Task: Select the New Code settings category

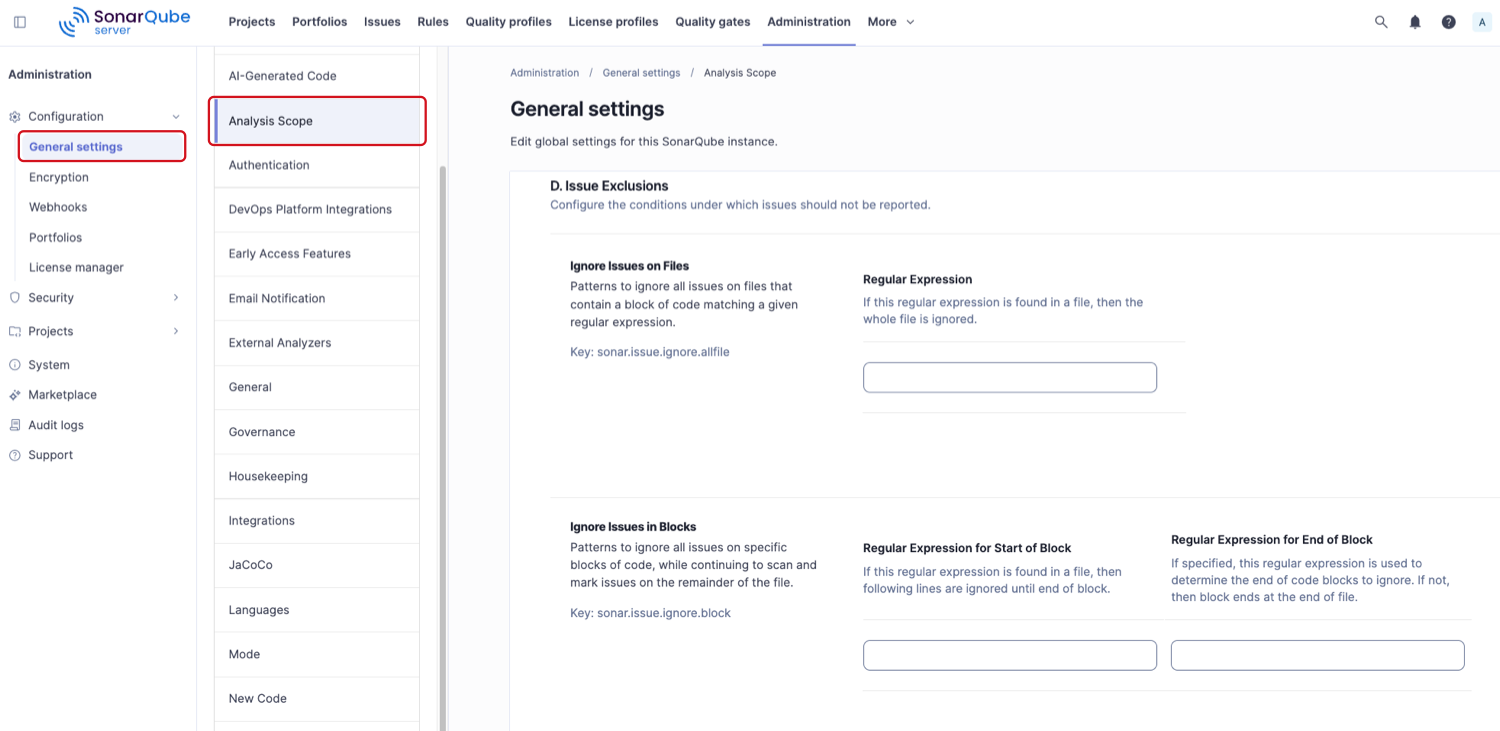Action: [317, 699]
